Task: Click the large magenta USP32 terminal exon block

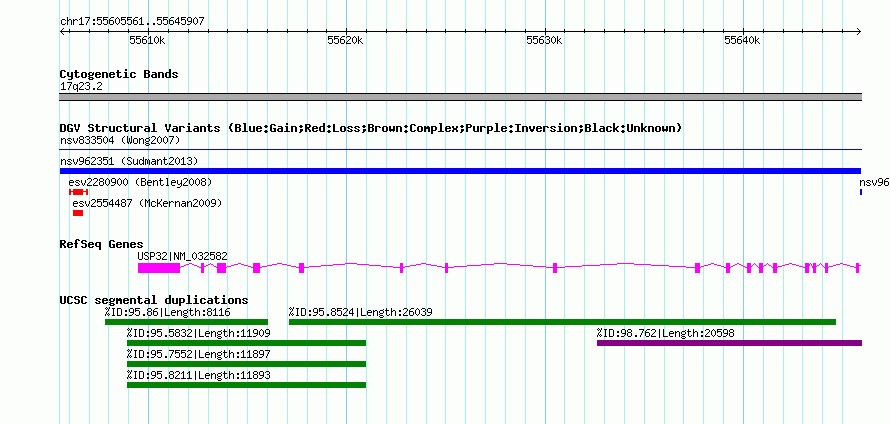Action: click(x=159, y=268)
